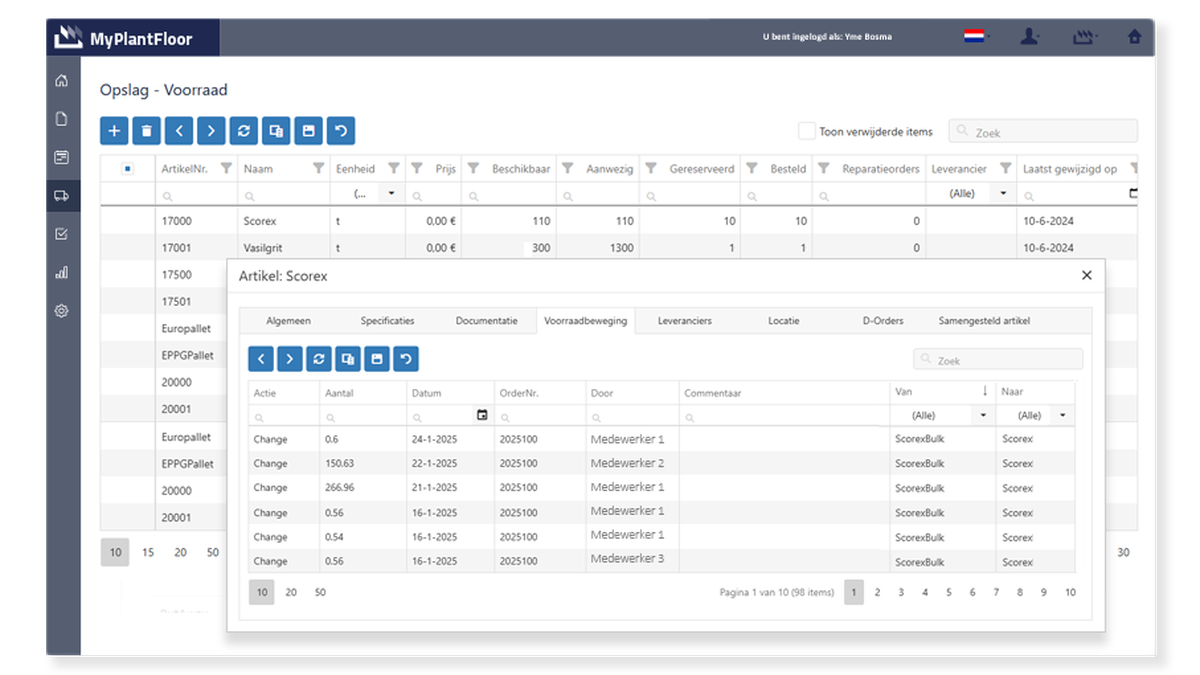
Task: Click the previous arrow in main toolbar
Action: coord(178,131)
